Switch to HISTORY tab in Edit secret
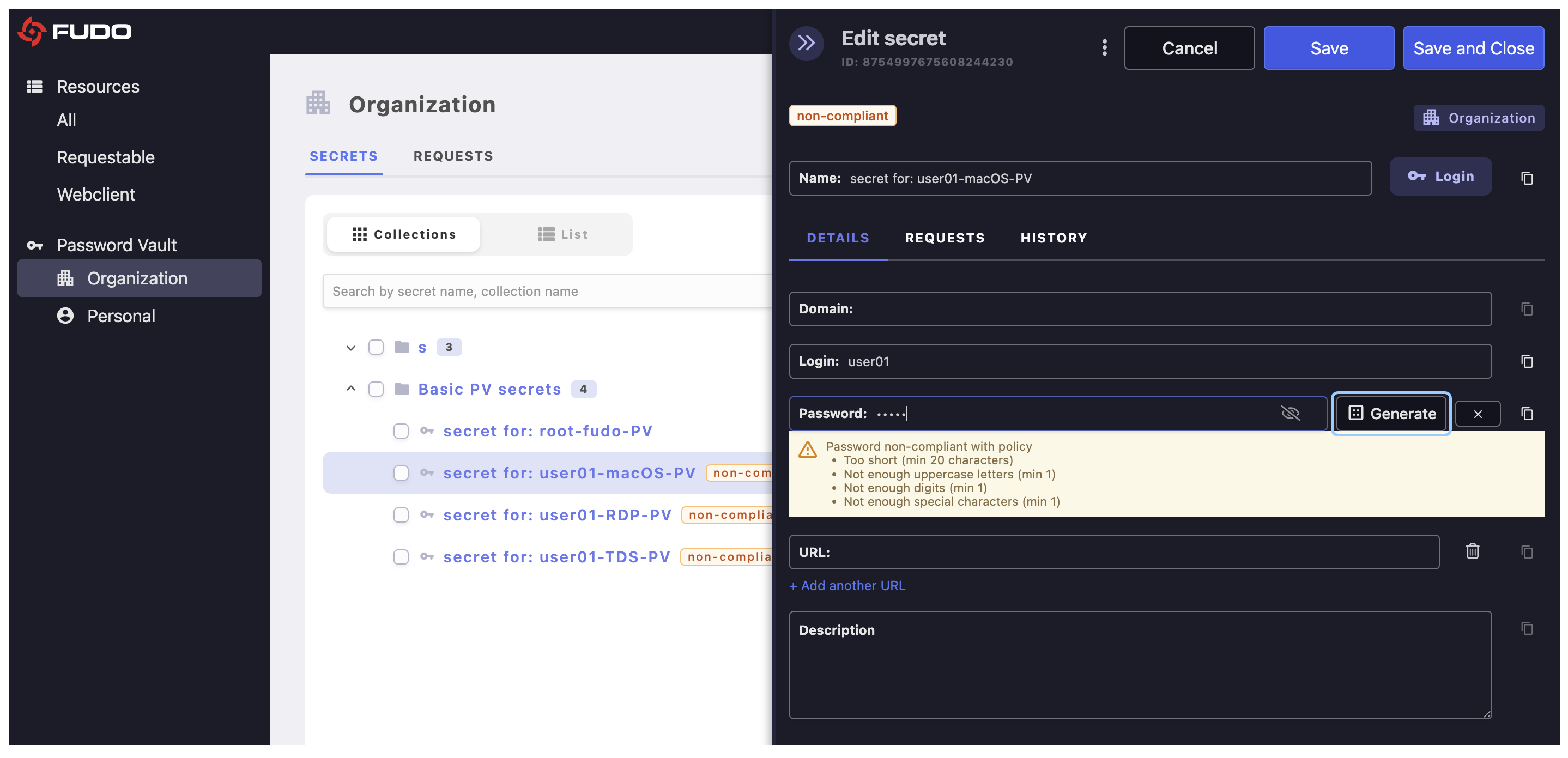1568x758 pixels. pos(1054,238)
